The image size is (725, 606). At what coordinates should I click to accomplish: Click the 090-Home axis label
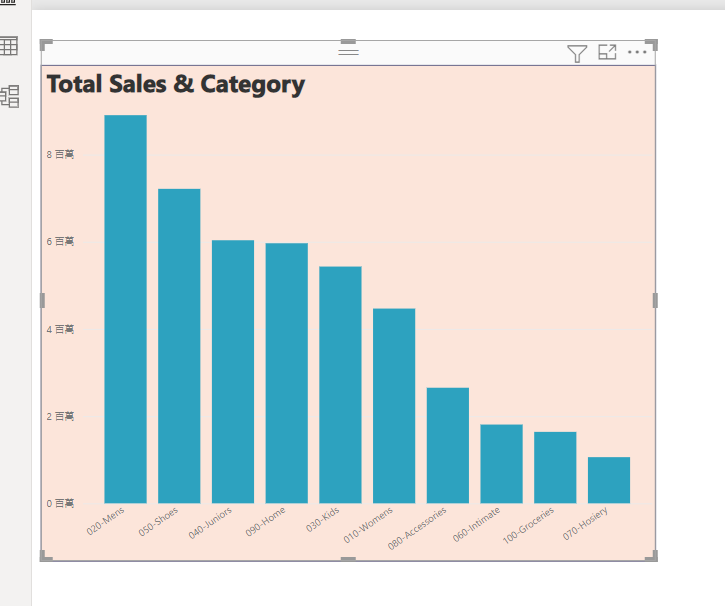pyautogui.click(x=265, y=521)
